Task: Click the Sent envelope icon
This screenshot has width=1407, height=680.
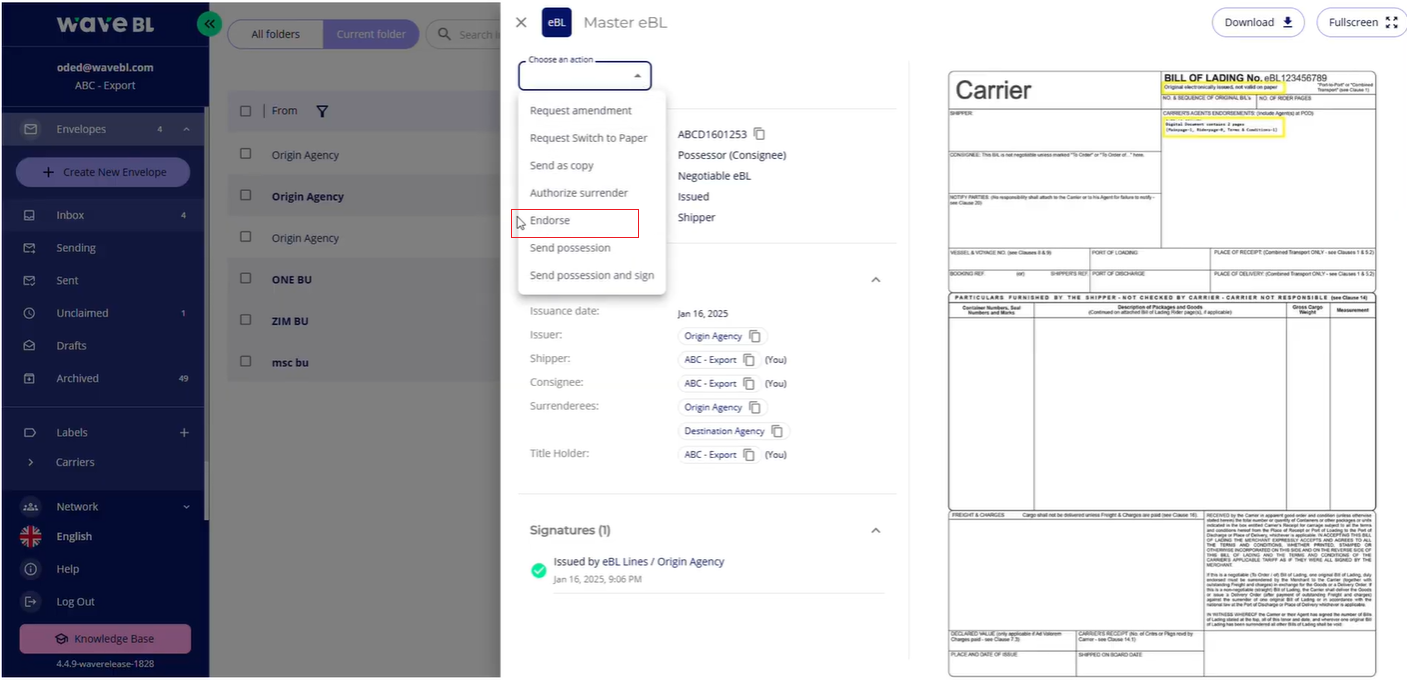Action: (30, 281)
